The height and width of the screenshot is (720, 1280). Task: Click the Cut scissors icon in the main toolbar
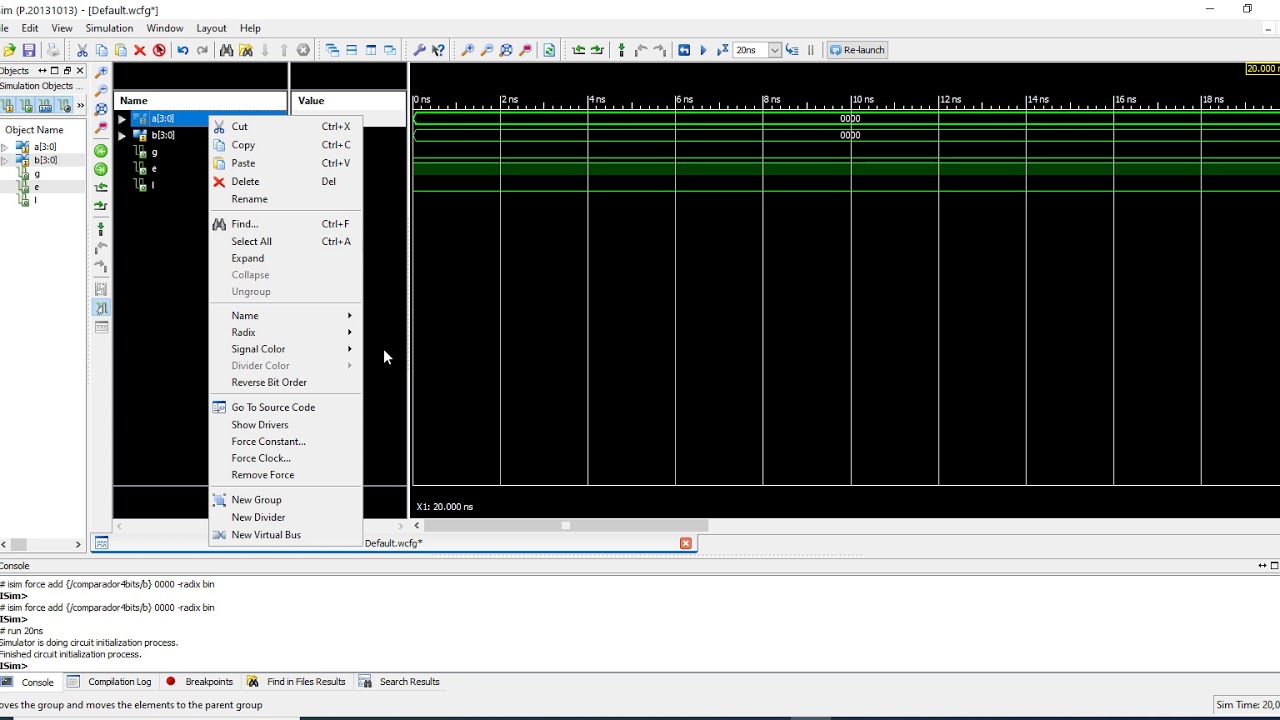pyautogui.click(x=82, y=50)
